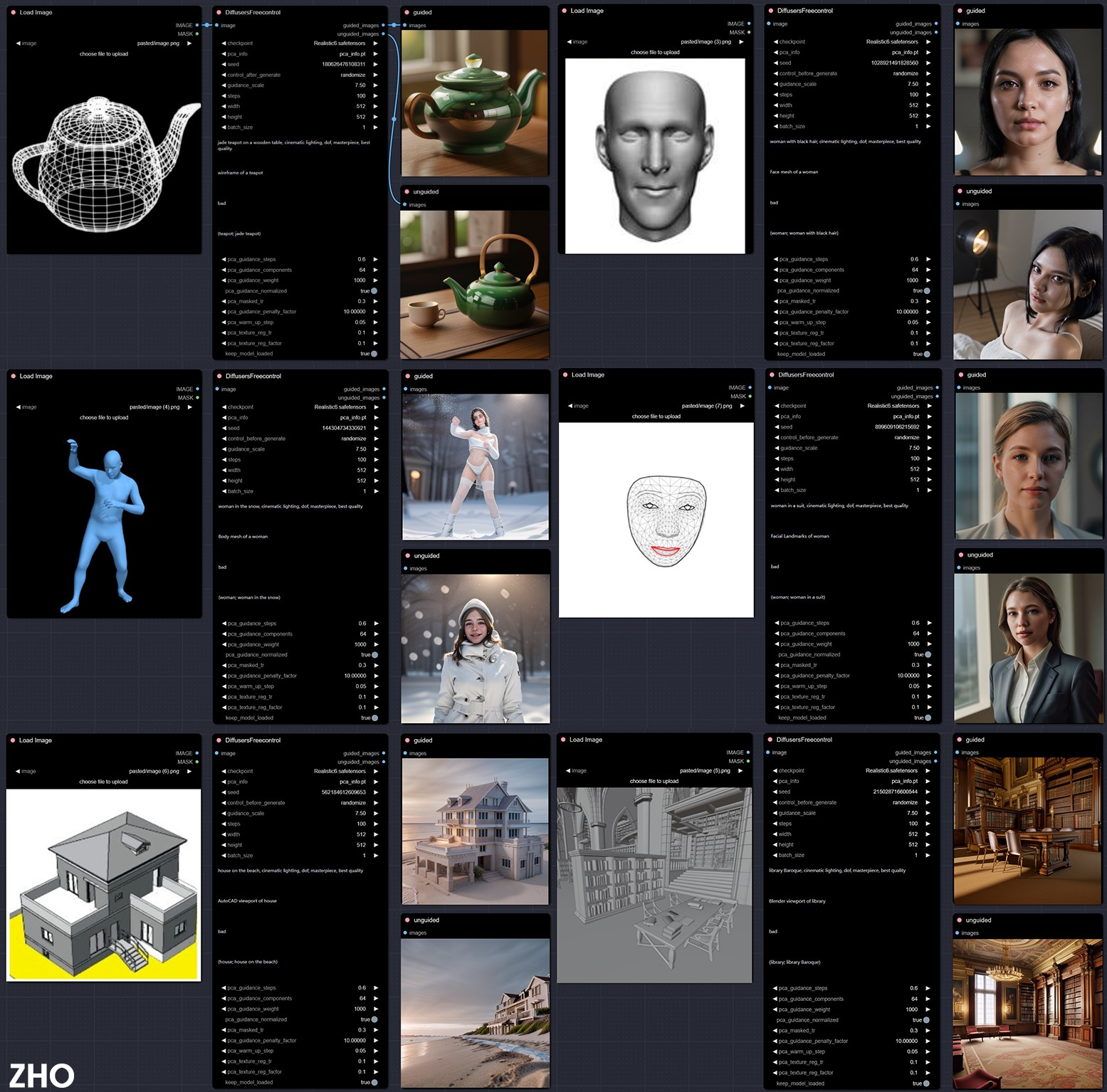This screenshot has height=1092, width=1107.
Task: Click the seed value 215028716600544
Action: [x=896, y=792]
